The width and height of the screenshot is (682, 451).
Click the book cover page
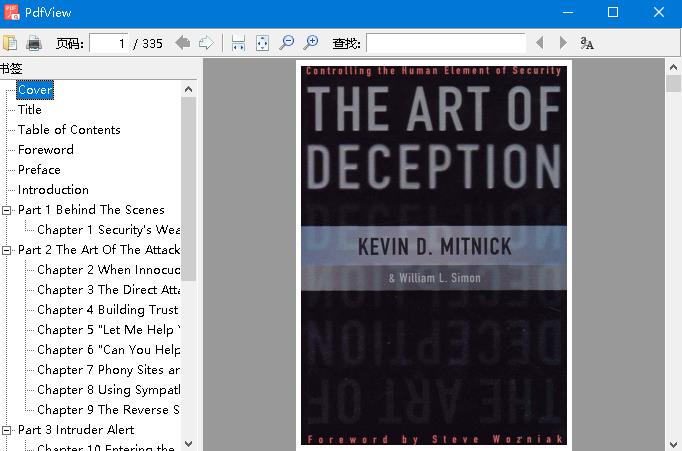[434, 255]
